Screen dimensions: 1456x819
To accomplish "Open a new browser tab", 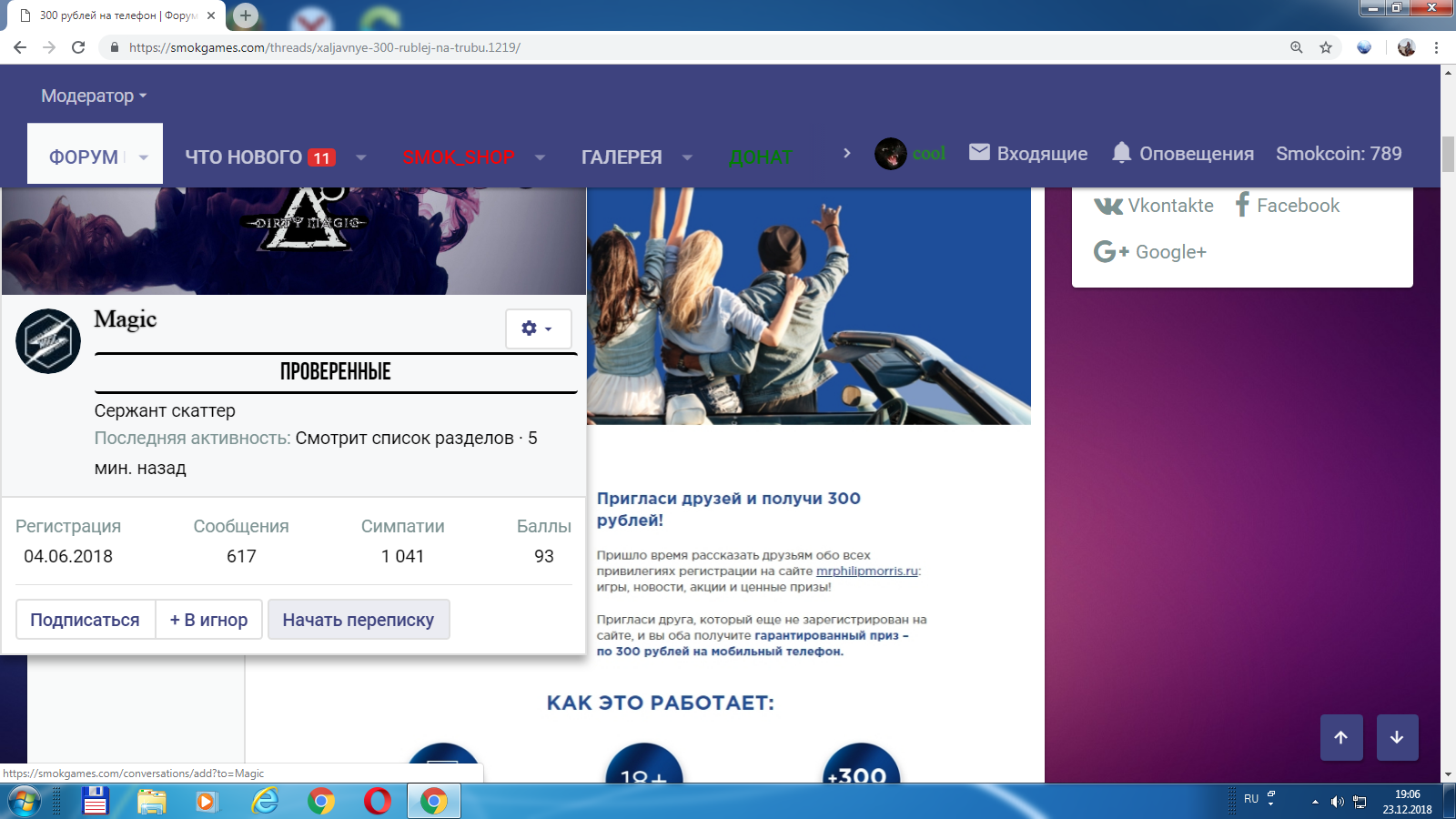I will click(x=246, y=15).
